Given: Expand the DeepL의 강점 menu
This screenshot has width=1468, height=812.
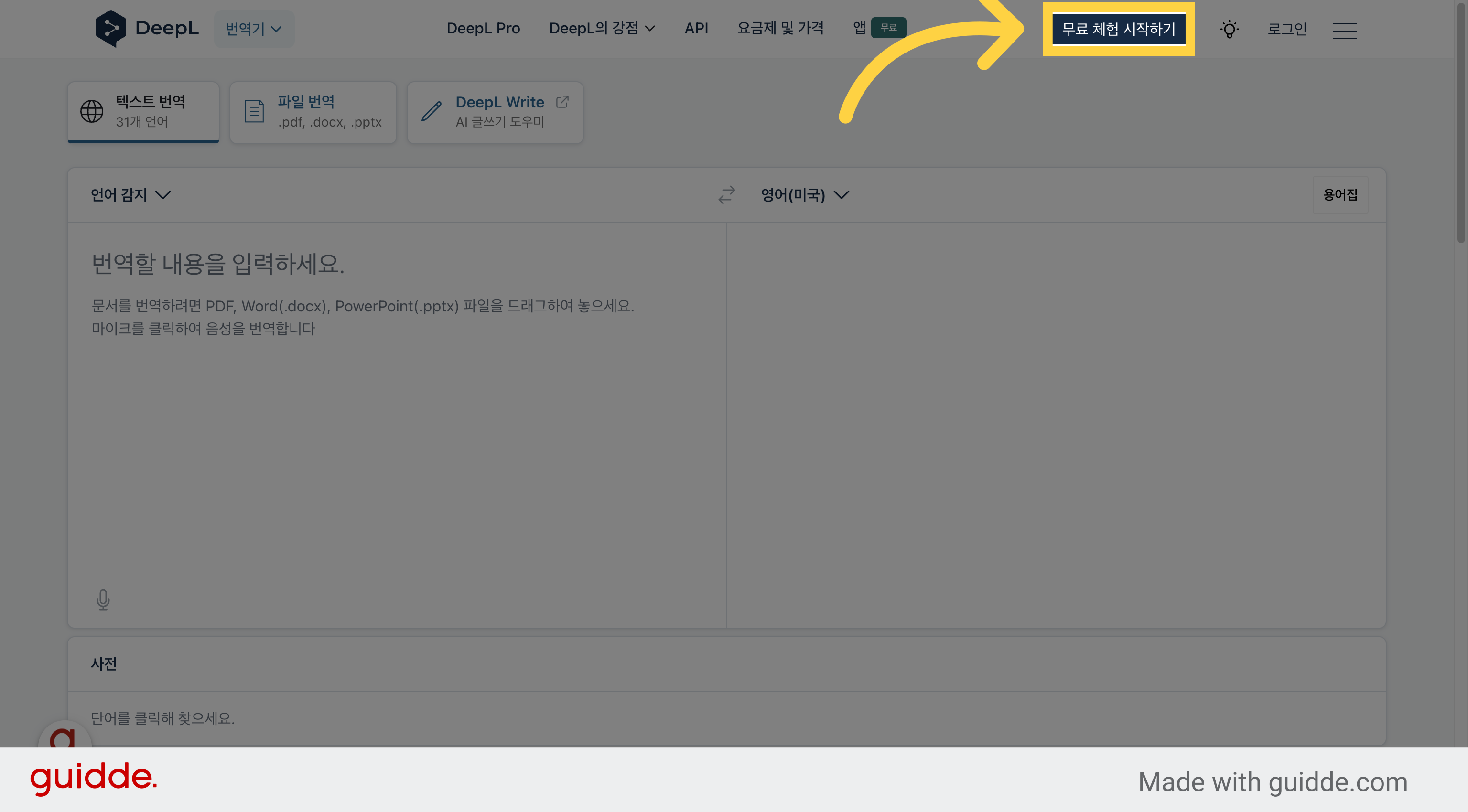Looking at the screenshot, I should [x=602, y=28].
